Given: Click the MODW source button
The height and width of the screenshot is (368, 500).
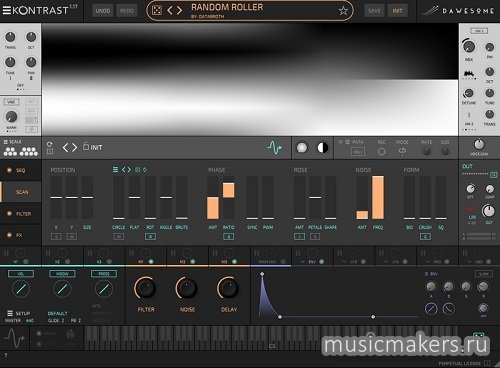Looking at the screenshot, I should (62, 274).
